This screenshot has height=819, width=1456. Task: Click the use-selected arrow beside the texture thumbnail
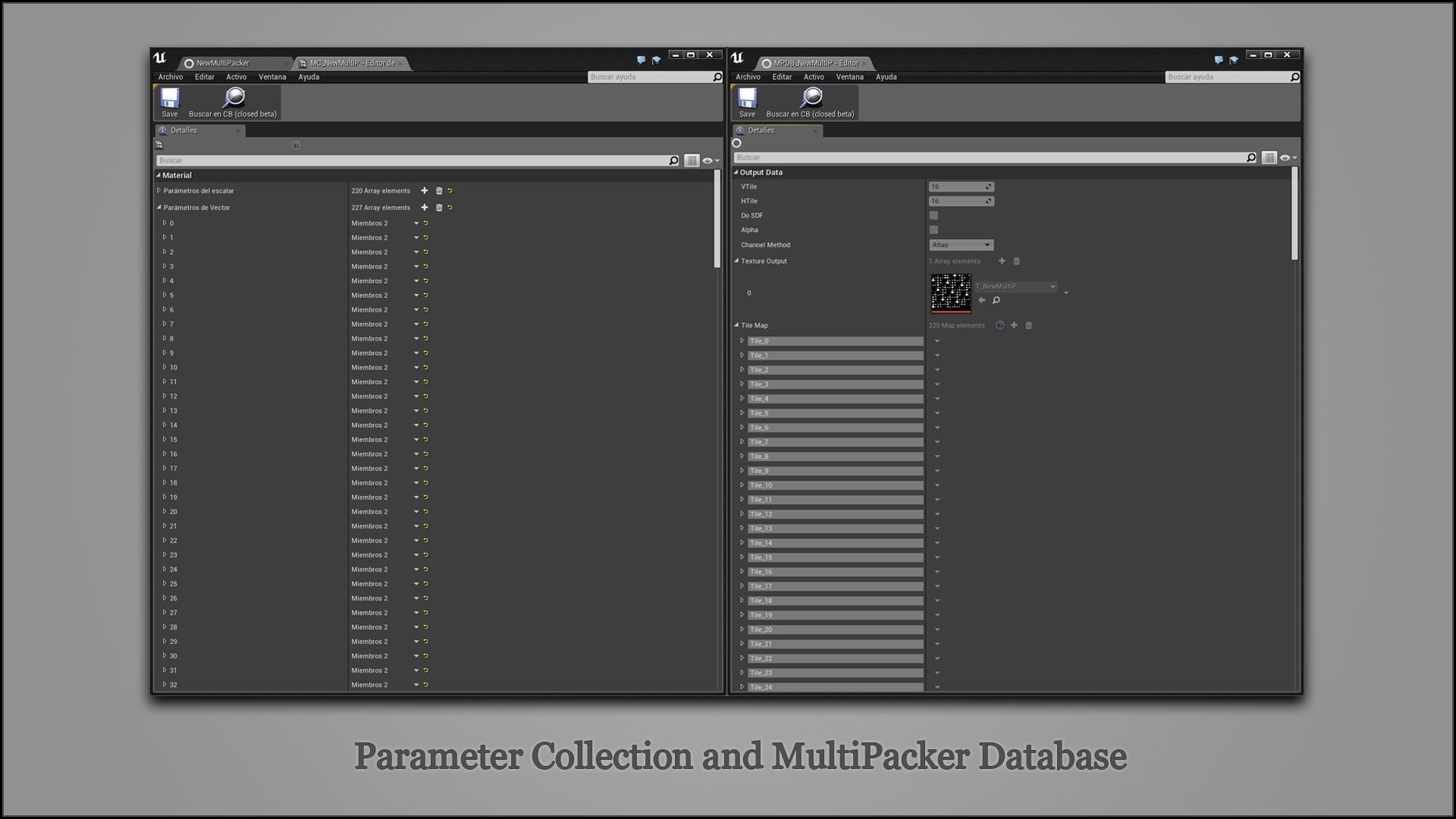point(982,300)
